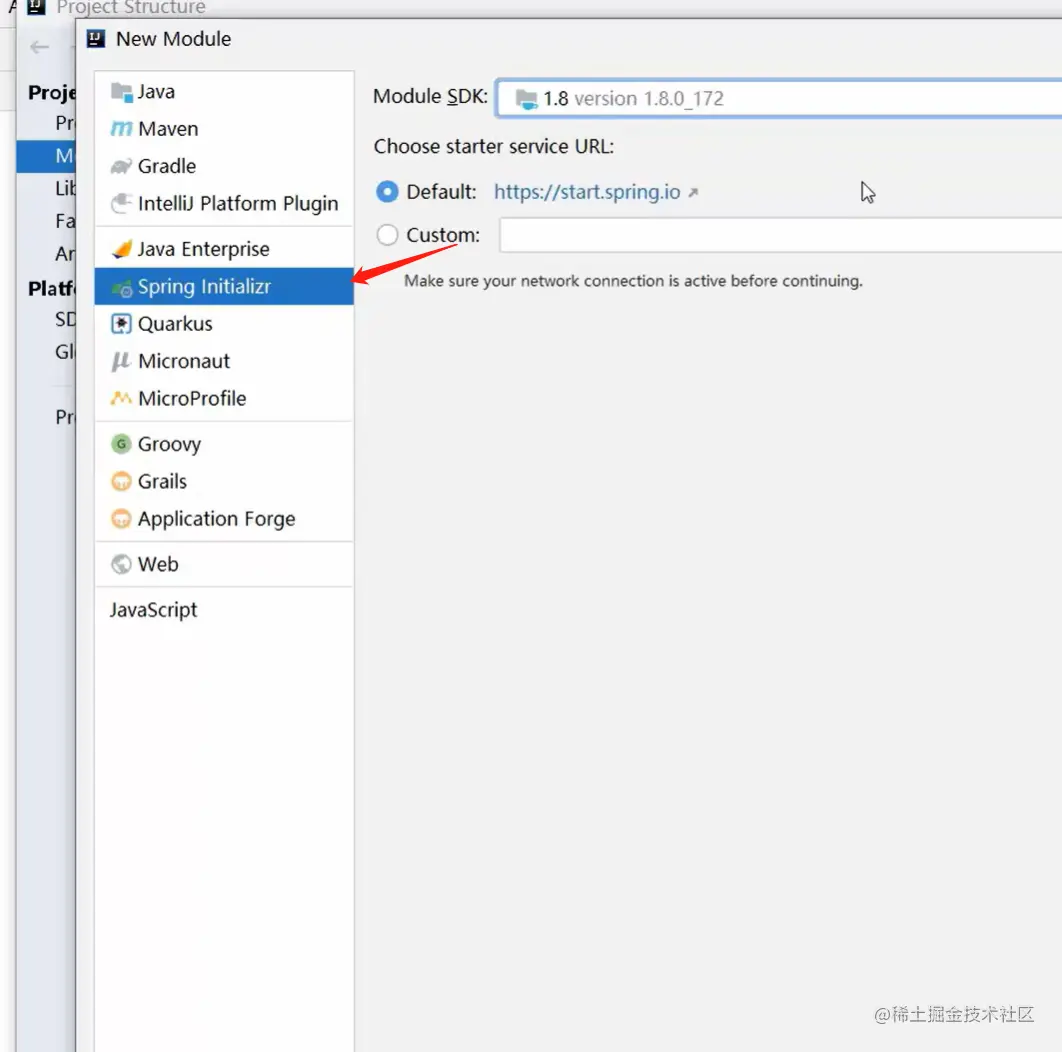
Task: Click the highlighted 'M' item in Project Structure sidebar
Action: point(46,156)
